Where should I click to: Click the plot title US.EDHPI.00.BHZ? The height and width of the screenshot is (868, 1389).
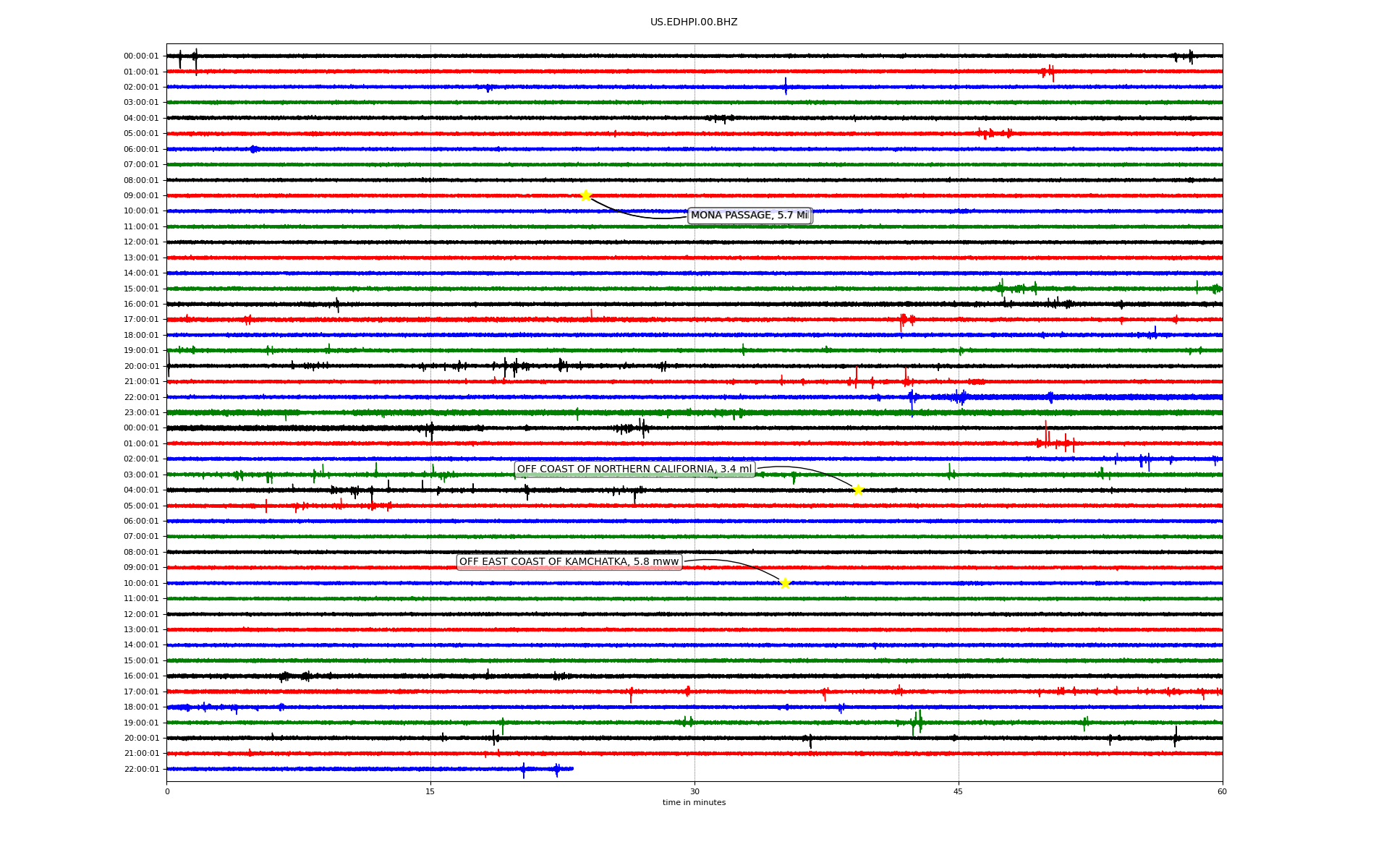(694, 22)
